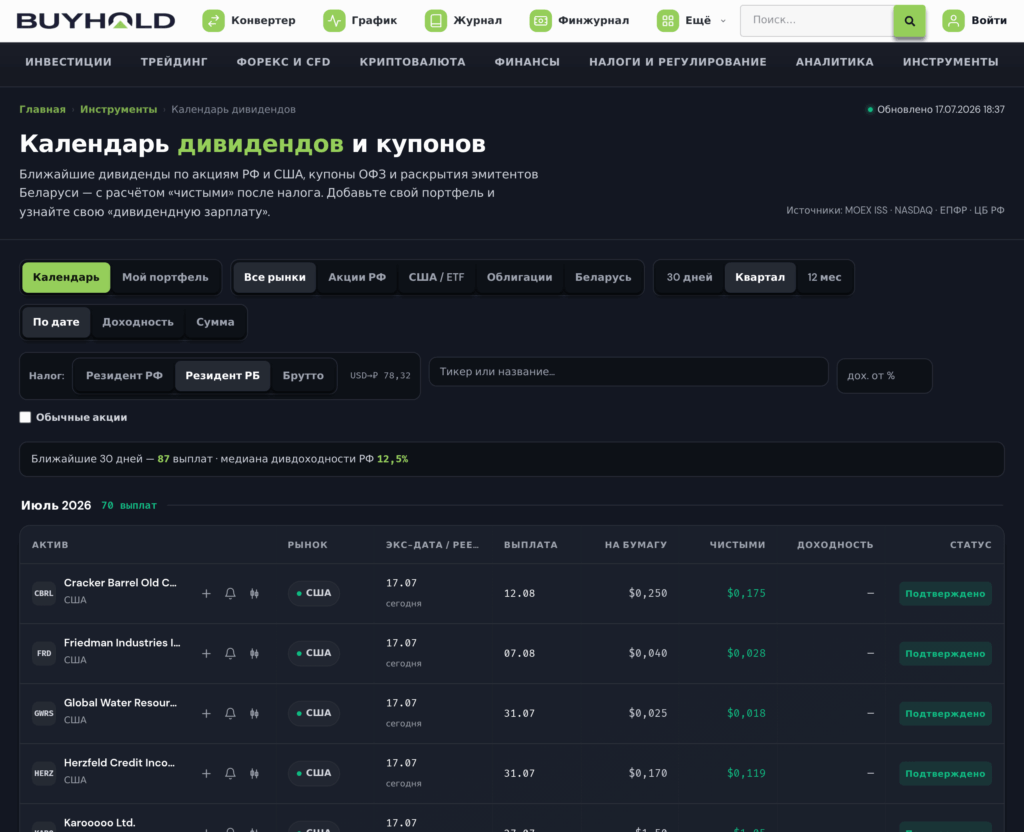This screenshot has height=832, width=1024.
Task: Focus the Поиск search field
Action: (x=816, y=21)
